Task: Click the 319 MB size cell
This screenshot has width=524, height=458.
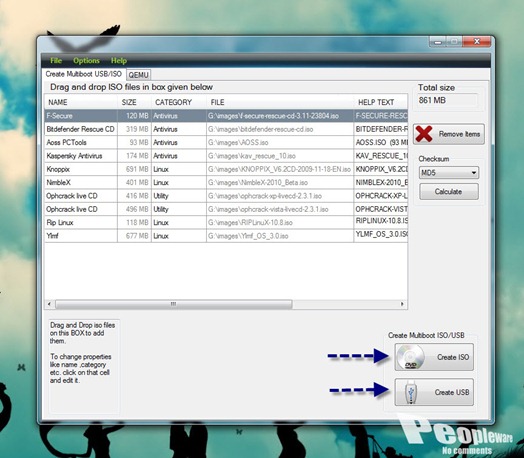Action: (x=134, y=129)
